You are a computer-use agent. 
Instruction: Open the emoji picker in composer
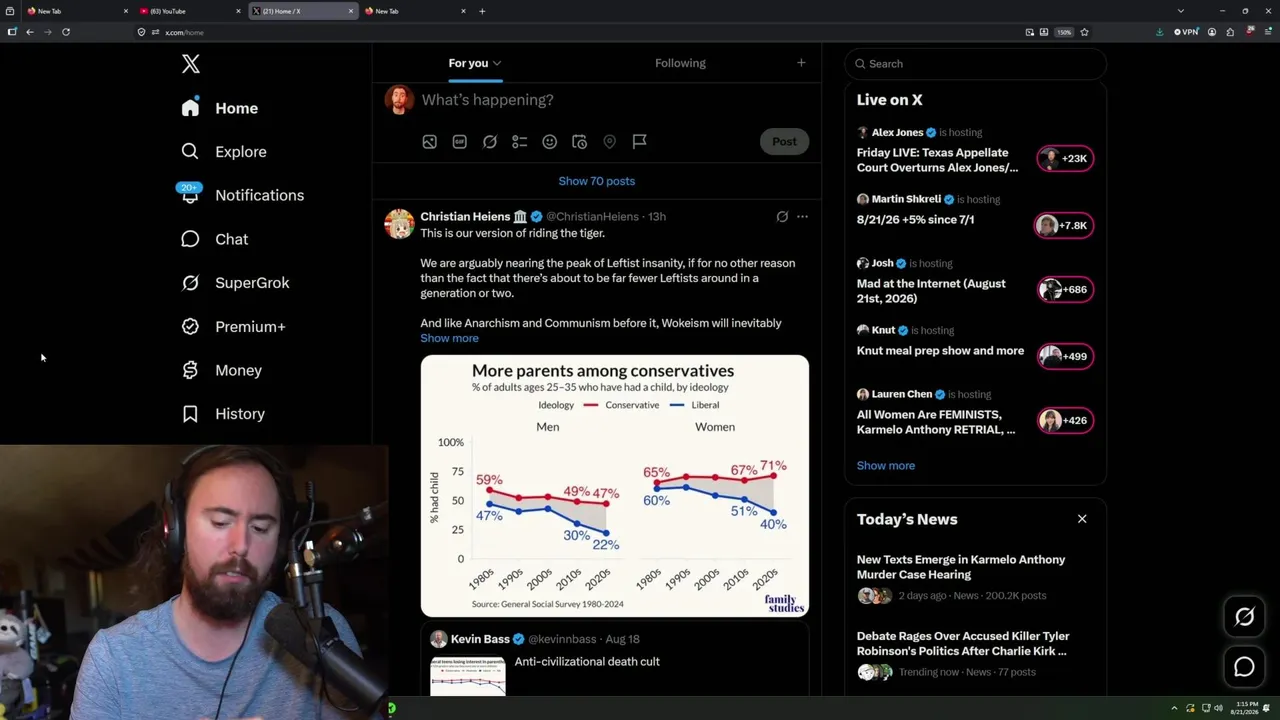click(x=549, y=142)
